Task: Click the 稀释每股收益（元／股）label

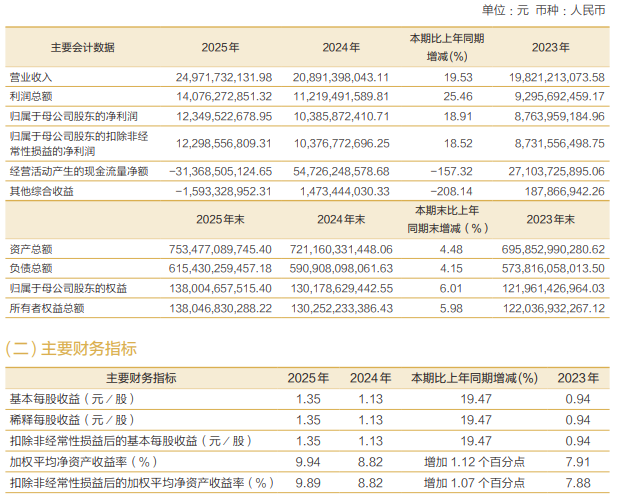Action: click(x=72, y=420)
